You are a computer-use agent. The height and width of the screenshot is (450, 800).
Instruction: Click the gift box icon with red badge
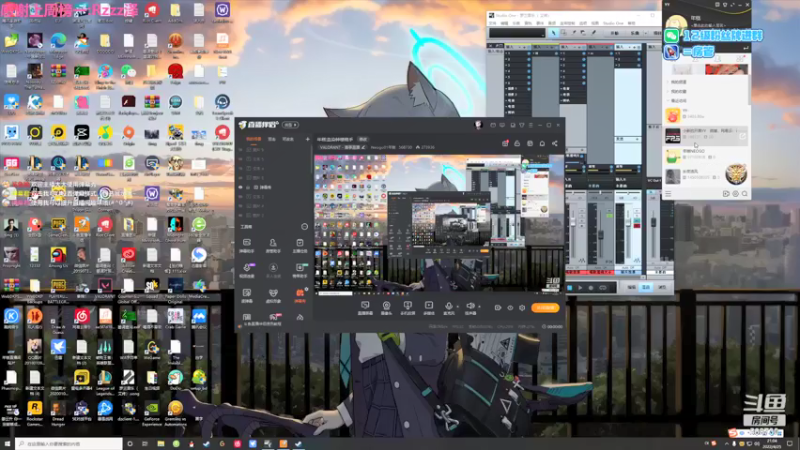(505, 143)
